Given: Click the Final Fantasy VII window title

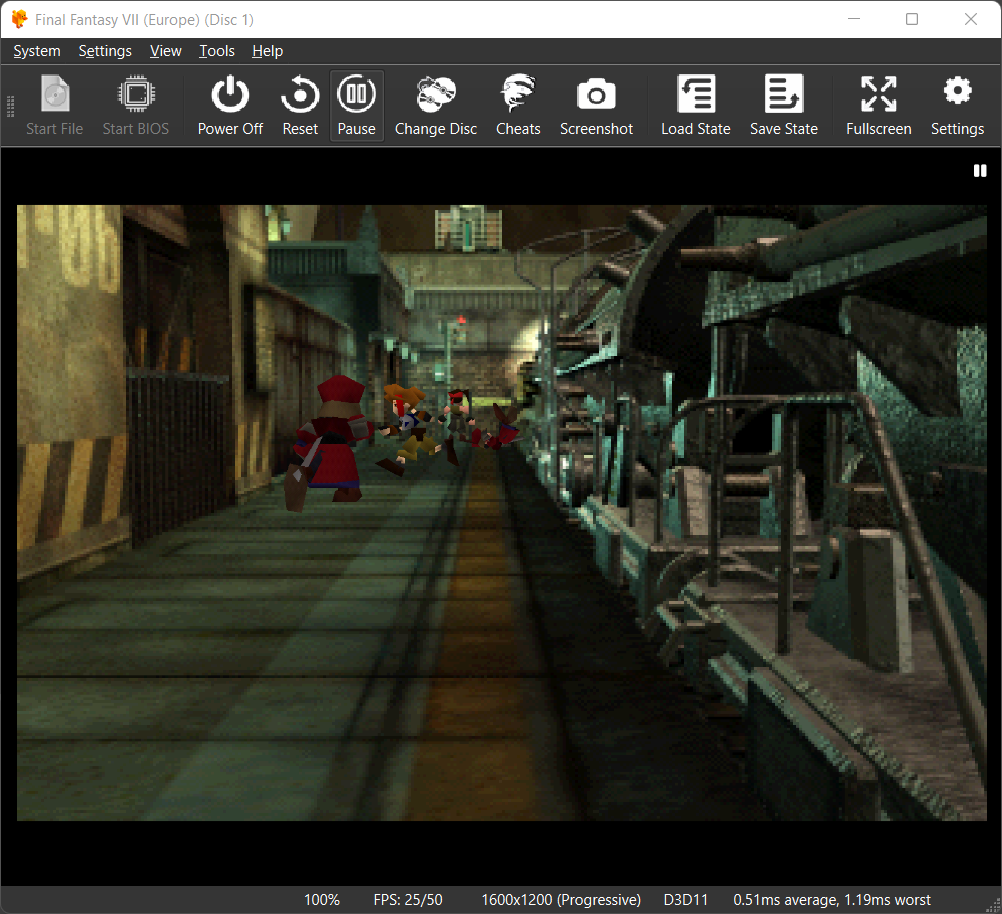Looking at the screenshot, I should (144, 20).
